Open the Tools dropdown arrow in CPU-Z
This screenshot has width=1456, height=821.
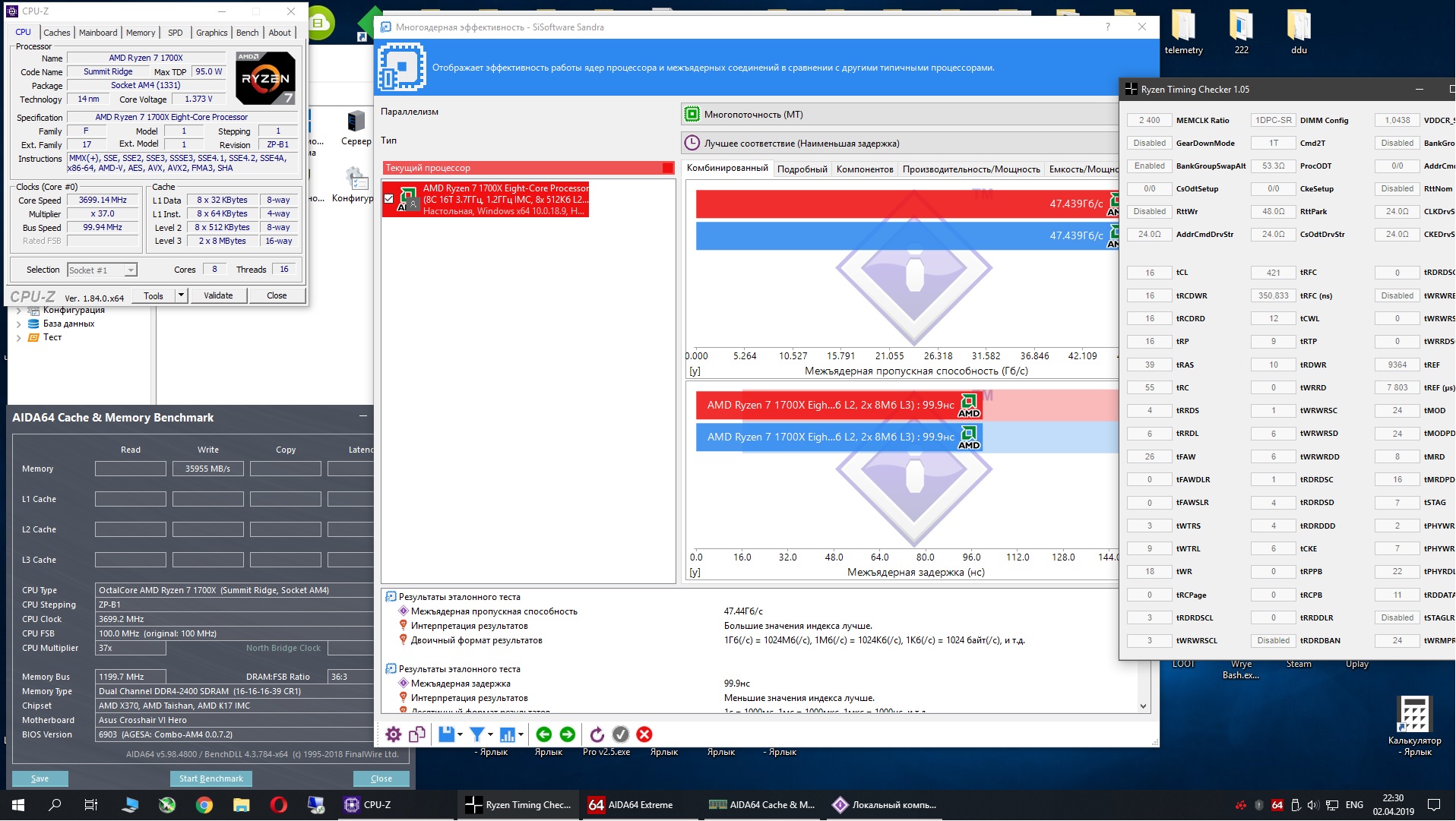181,295
